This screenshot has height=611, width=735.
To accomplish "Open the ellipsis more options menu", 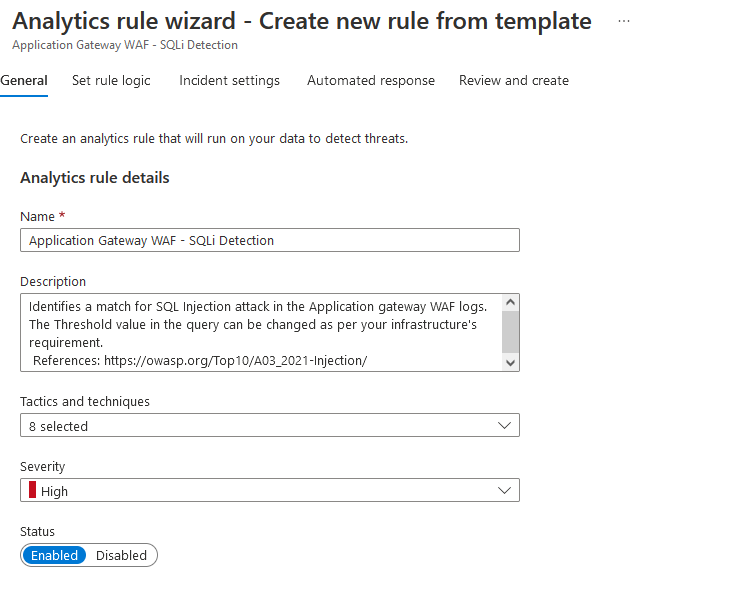I will tap(624, 21).
